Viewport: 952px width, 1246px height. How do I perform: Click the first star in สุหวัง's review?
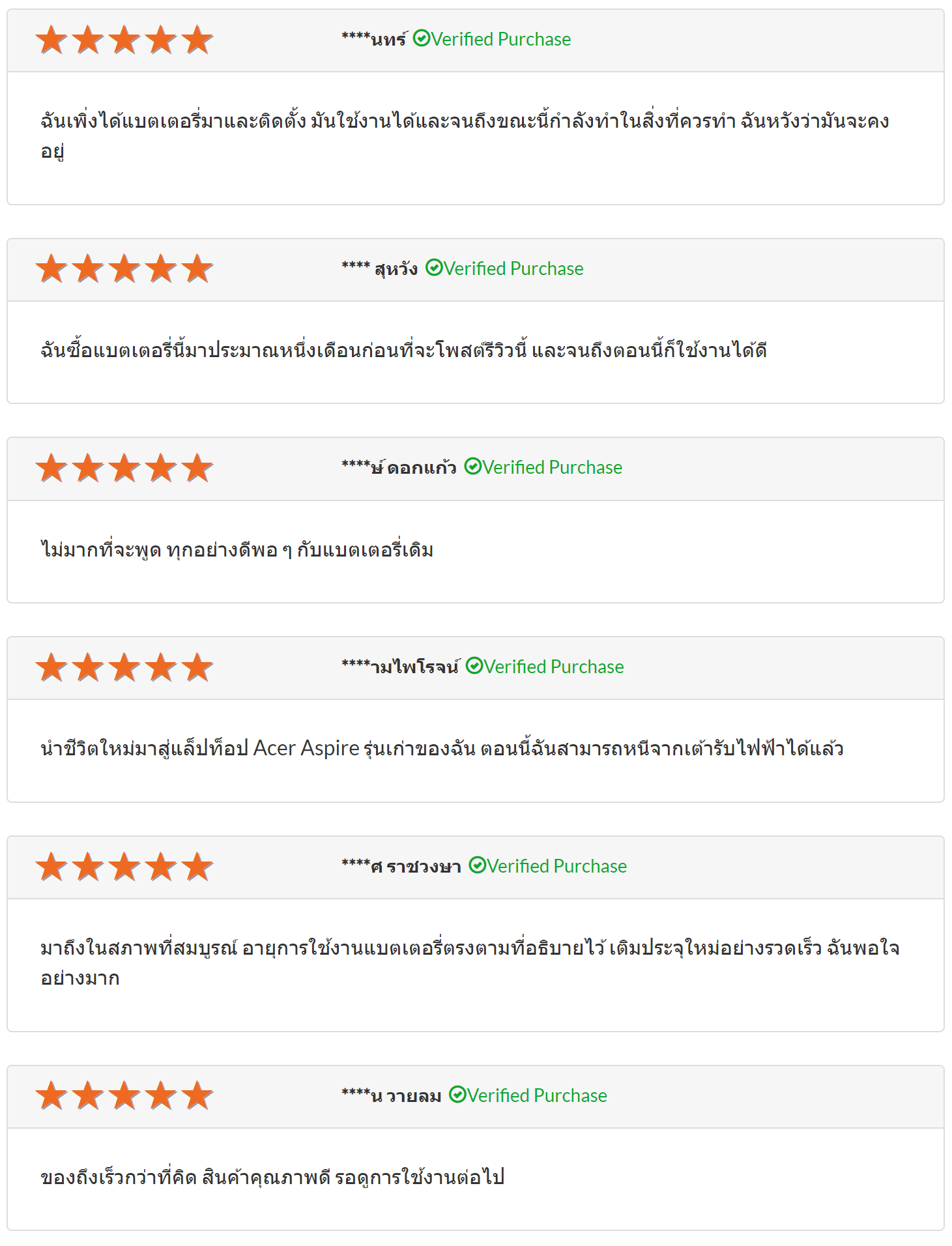point(51,269)
